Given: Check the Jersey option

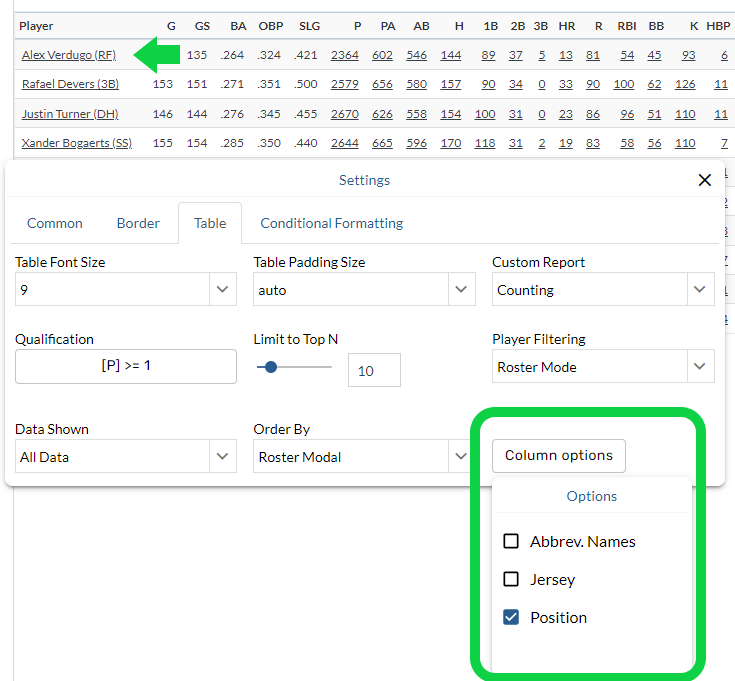Looking at the screenshot, I should click(x=511, y=579).
